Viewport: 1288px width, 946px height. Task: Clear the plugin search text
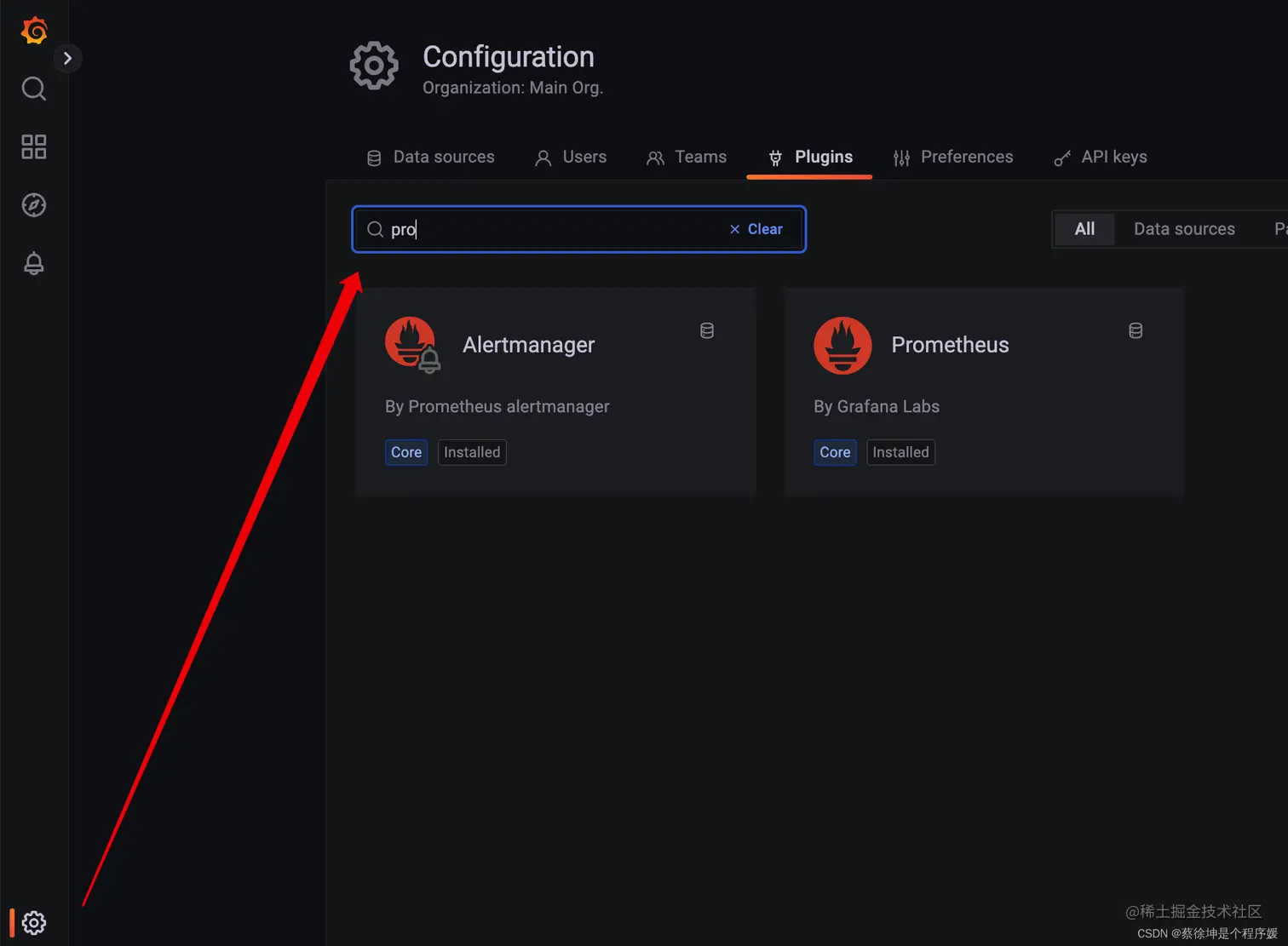click(756, 229)
